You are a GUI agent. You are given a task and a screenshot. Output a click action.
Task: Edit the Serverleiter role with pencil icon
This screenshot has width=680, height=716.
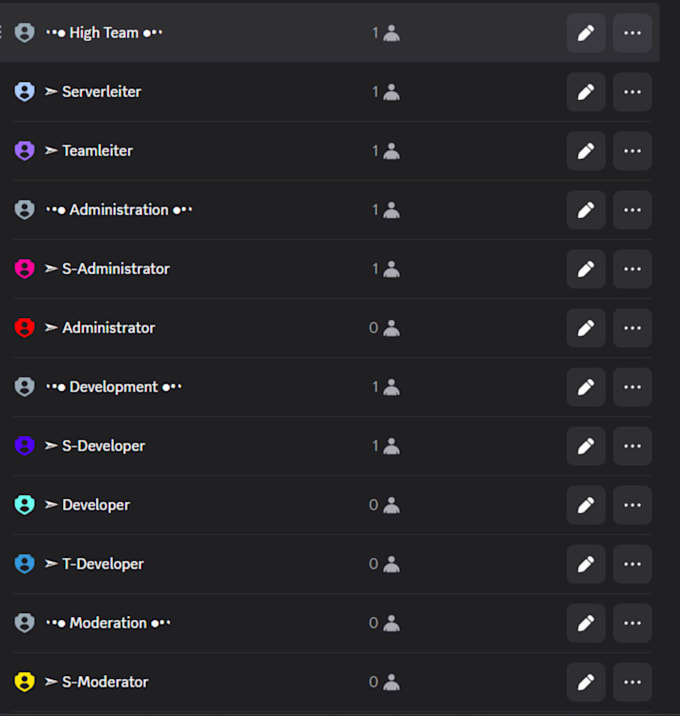586,92
